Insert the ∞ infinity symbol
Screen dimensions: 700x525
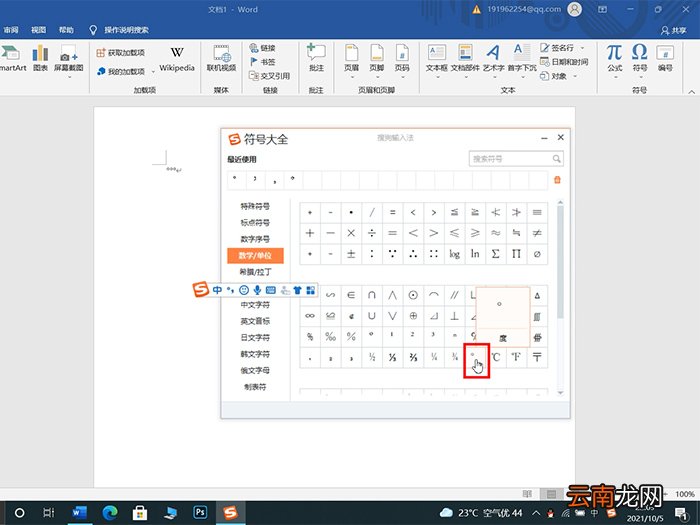[x=310, y=316]
